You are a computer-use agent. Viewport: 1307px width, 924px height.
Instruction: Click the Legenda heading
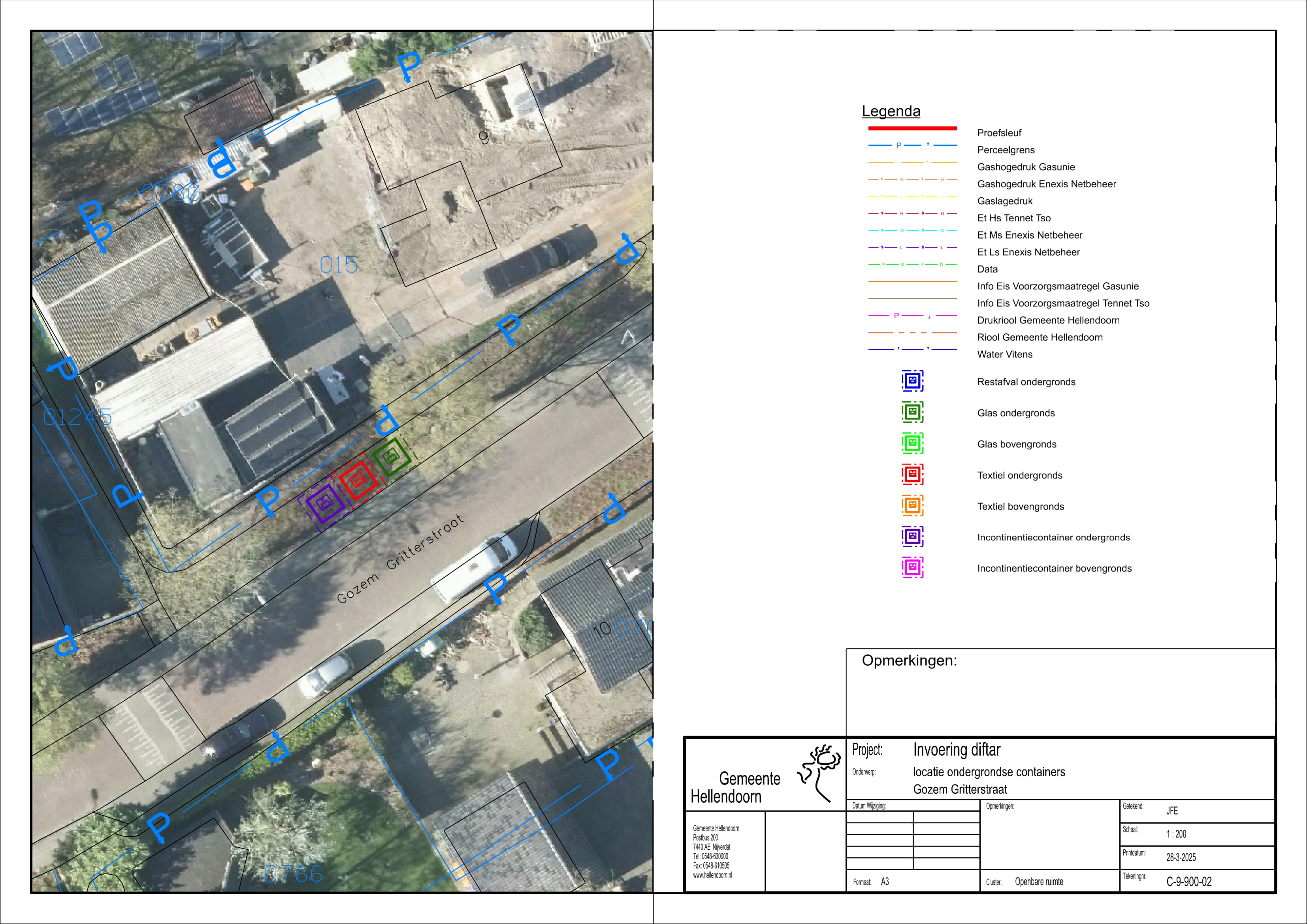point(891,111)
